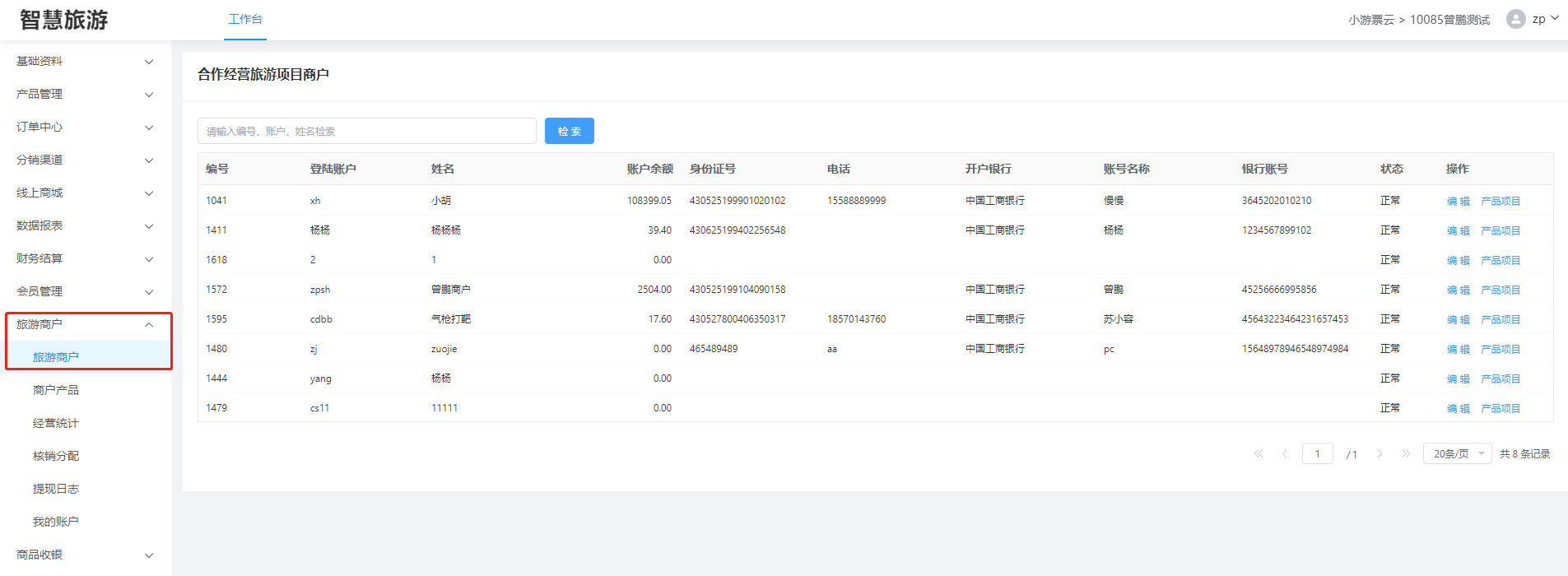The height and width of the screenshot is (576, 1568).
Task: Go to the previous page arrow
Action: click(1284, 454)
